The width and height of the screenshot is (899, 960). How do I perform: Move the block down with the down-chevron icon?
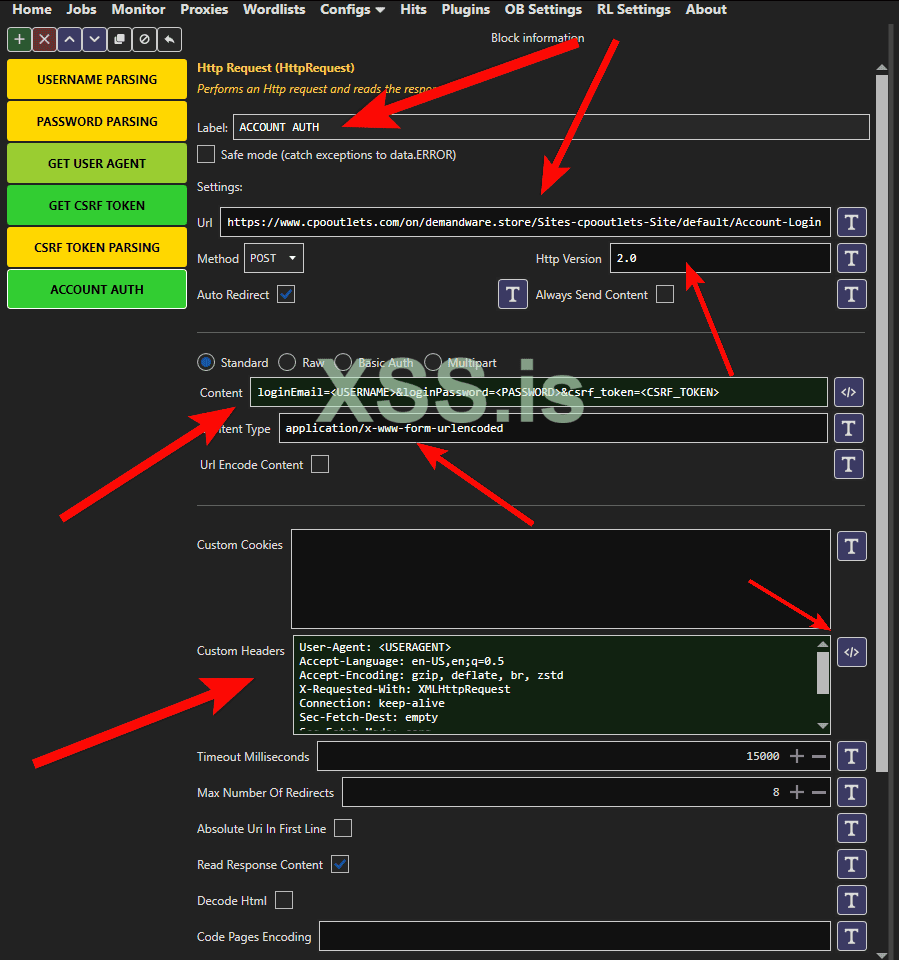pyautogui.click(x=94, y=40)
